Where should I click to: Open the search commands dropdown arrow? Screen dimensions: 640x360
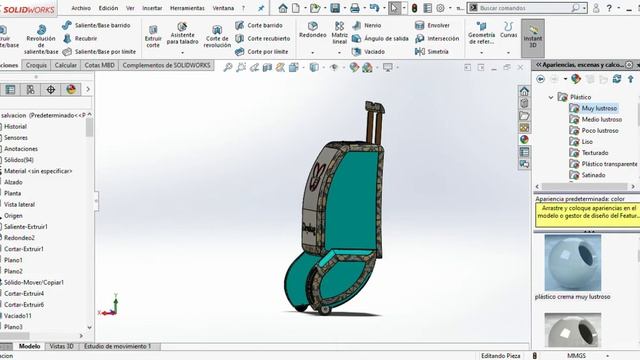point(584,8)
